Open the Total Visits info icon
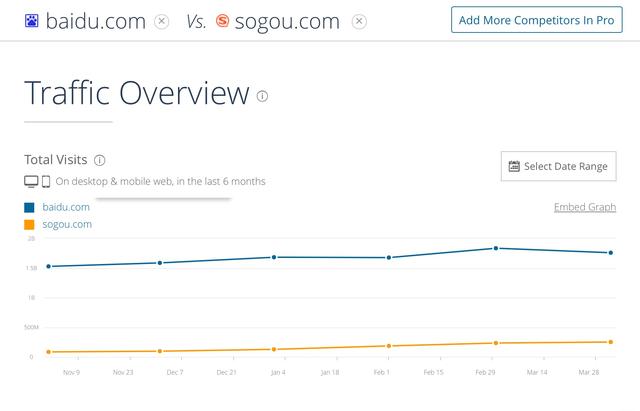This screenshot has height=411, width=640. [99, 160]
